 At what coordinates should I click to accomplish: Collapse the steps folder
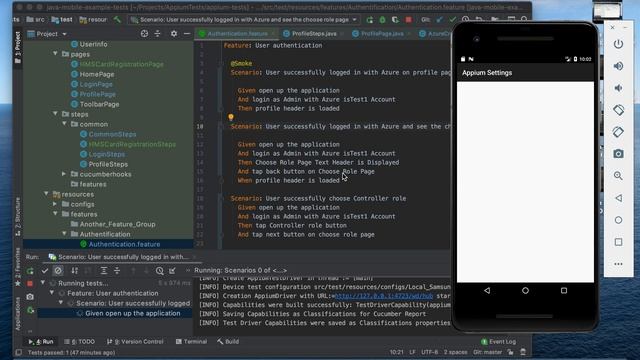(56, 113)
